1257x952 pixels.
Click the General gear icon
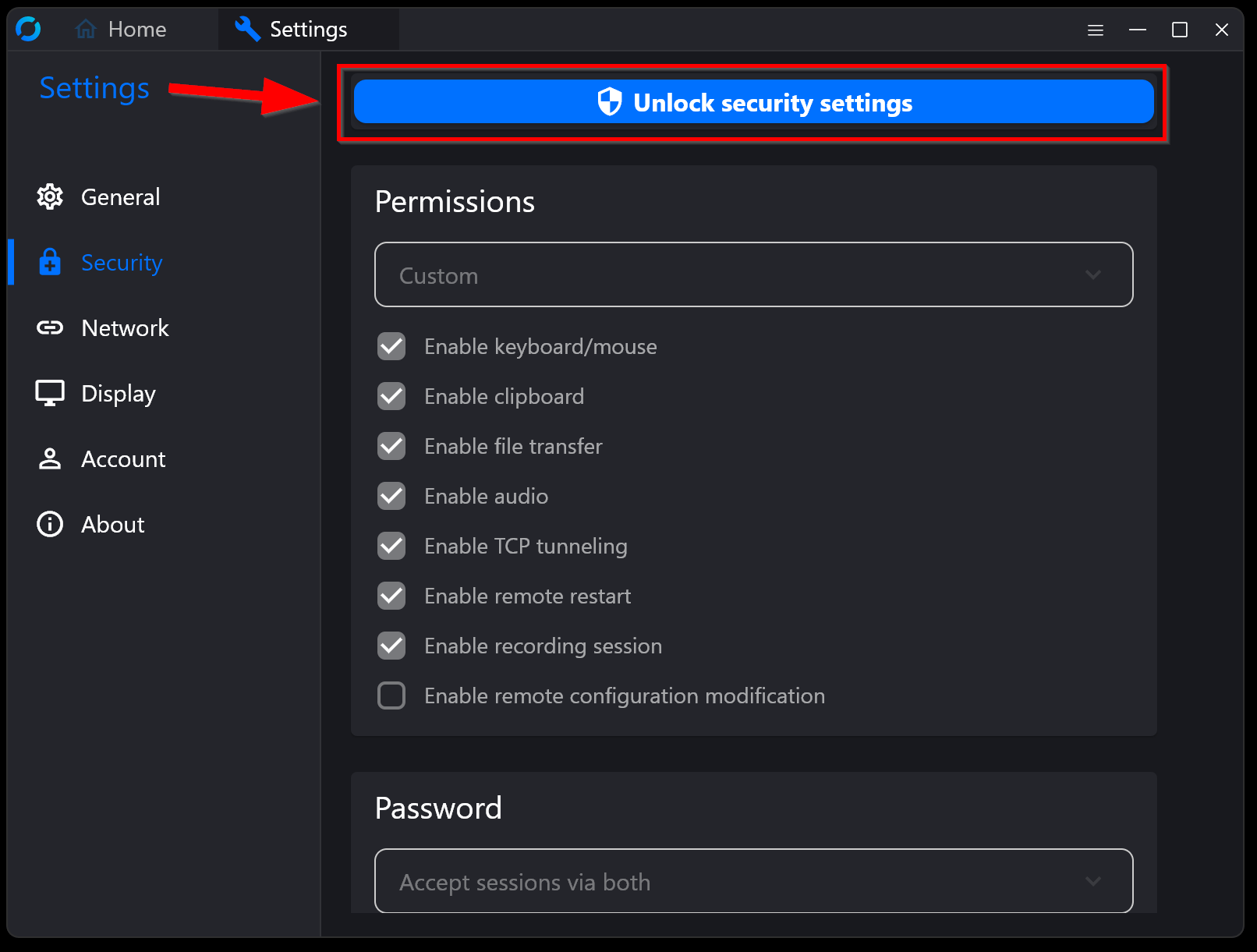50,196
